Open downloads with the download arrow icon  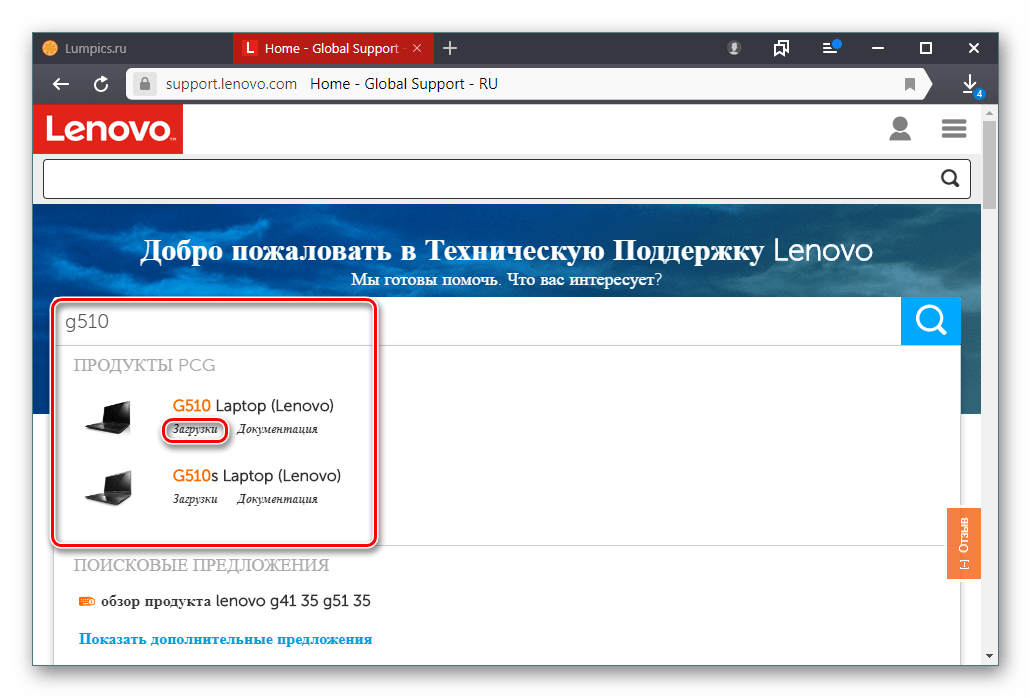pos(971,84)
